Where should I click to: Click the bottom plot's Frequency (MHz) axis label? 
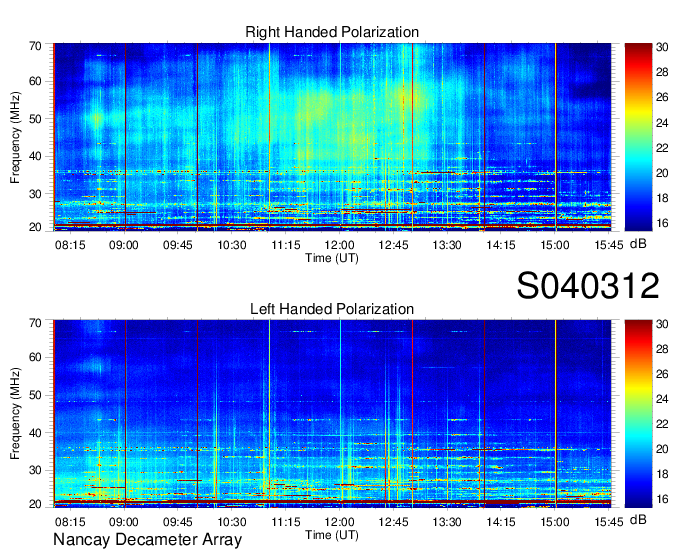(x=16, y=414)
